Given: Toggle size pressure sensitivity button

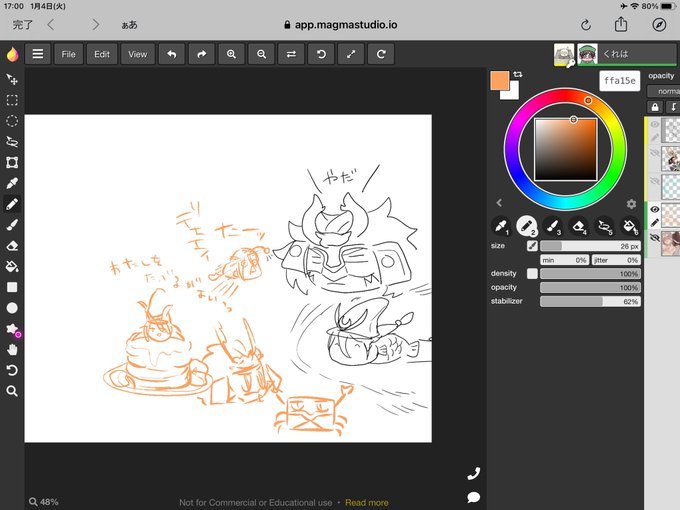Looking at the screenshot, I should (532, 246).
